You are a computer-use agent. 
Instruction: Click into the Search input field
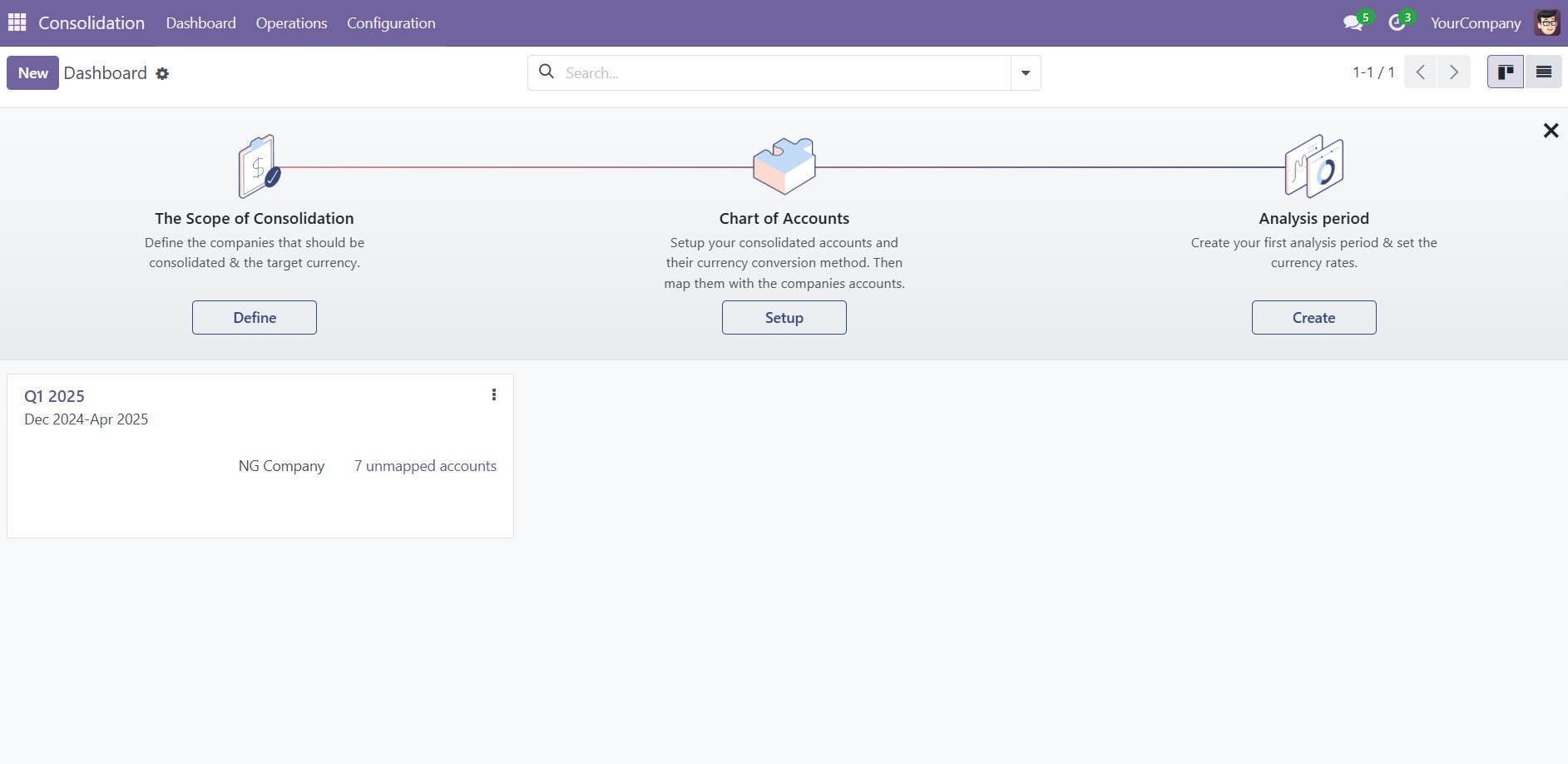[782, 73]
